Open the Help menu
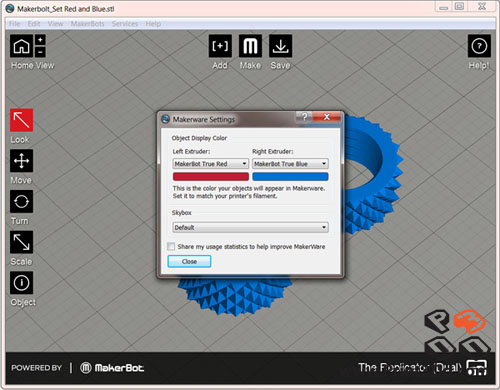 coord(153,24)
